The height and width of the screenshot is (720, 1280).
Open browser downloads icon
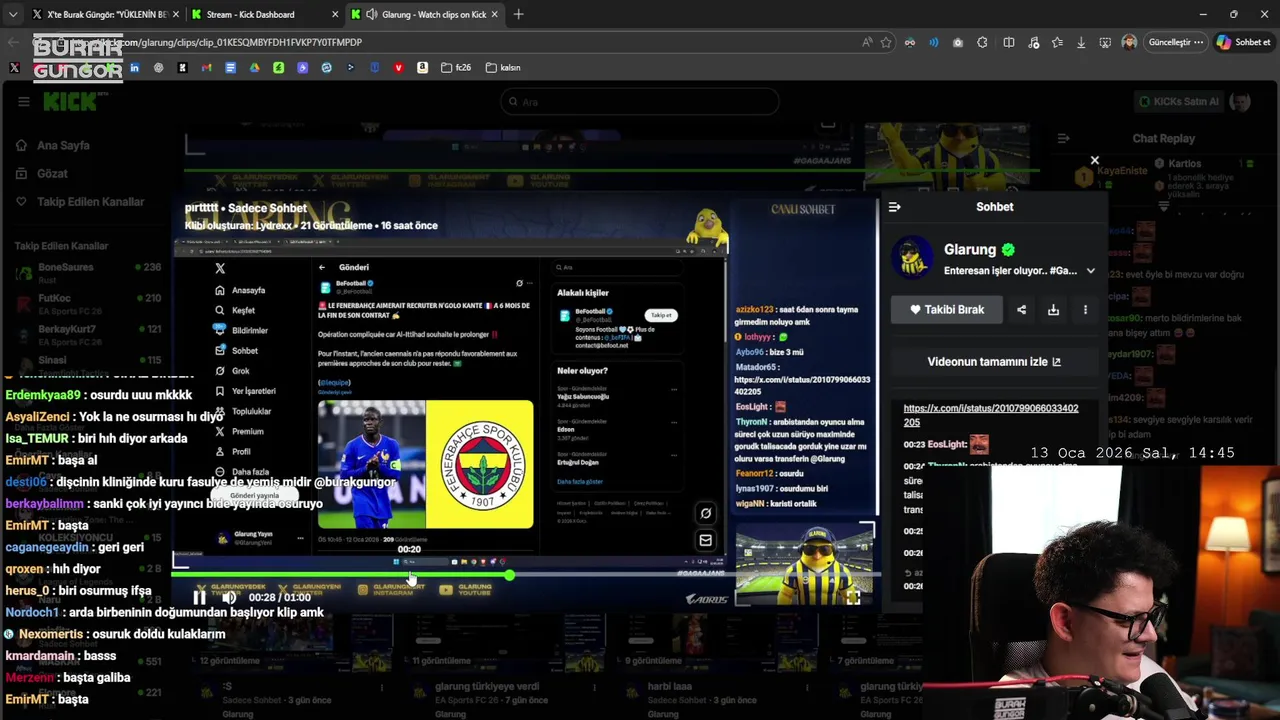1081,42
